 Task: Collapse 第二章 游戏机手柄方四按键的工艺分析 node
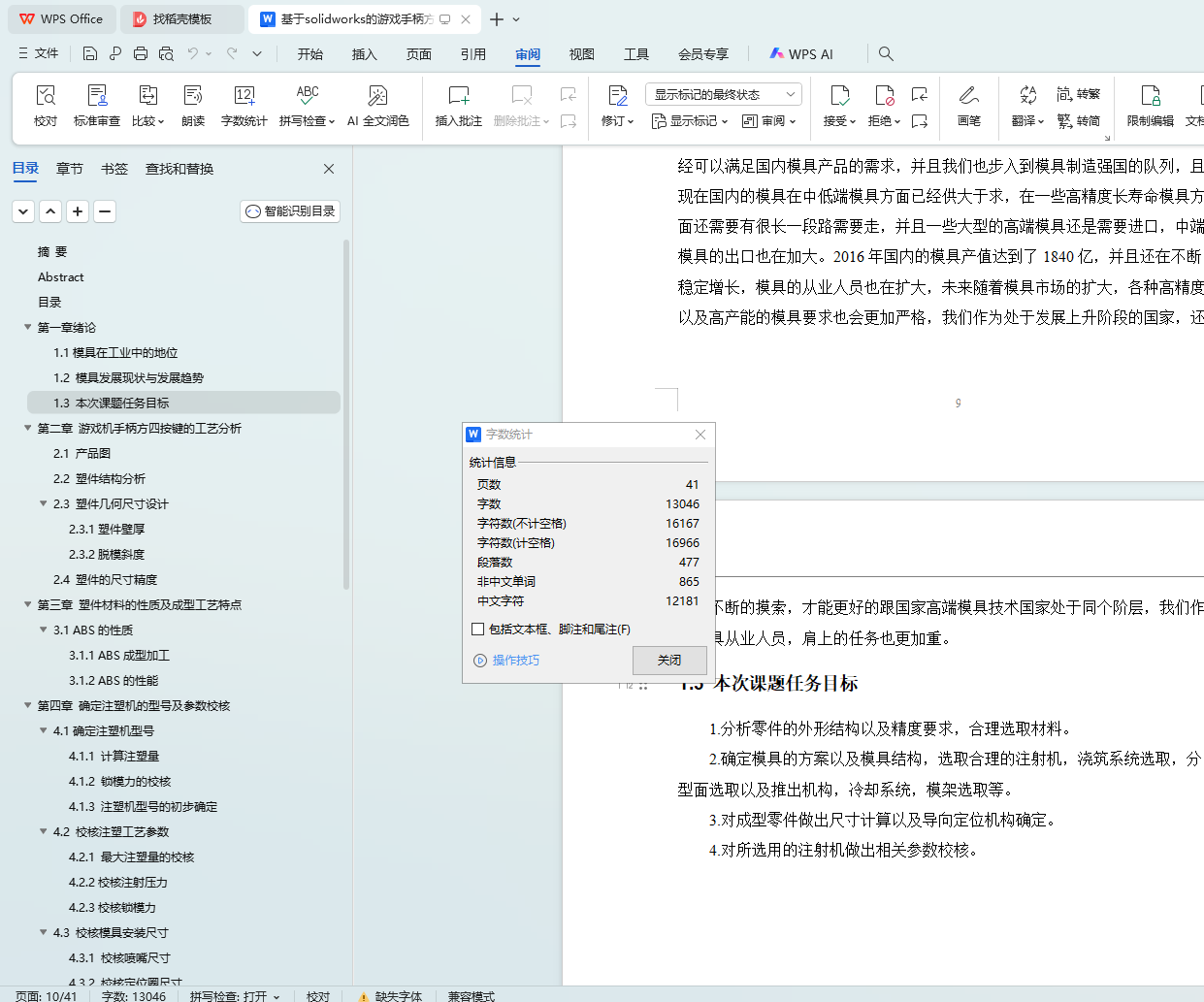(28, 428)
